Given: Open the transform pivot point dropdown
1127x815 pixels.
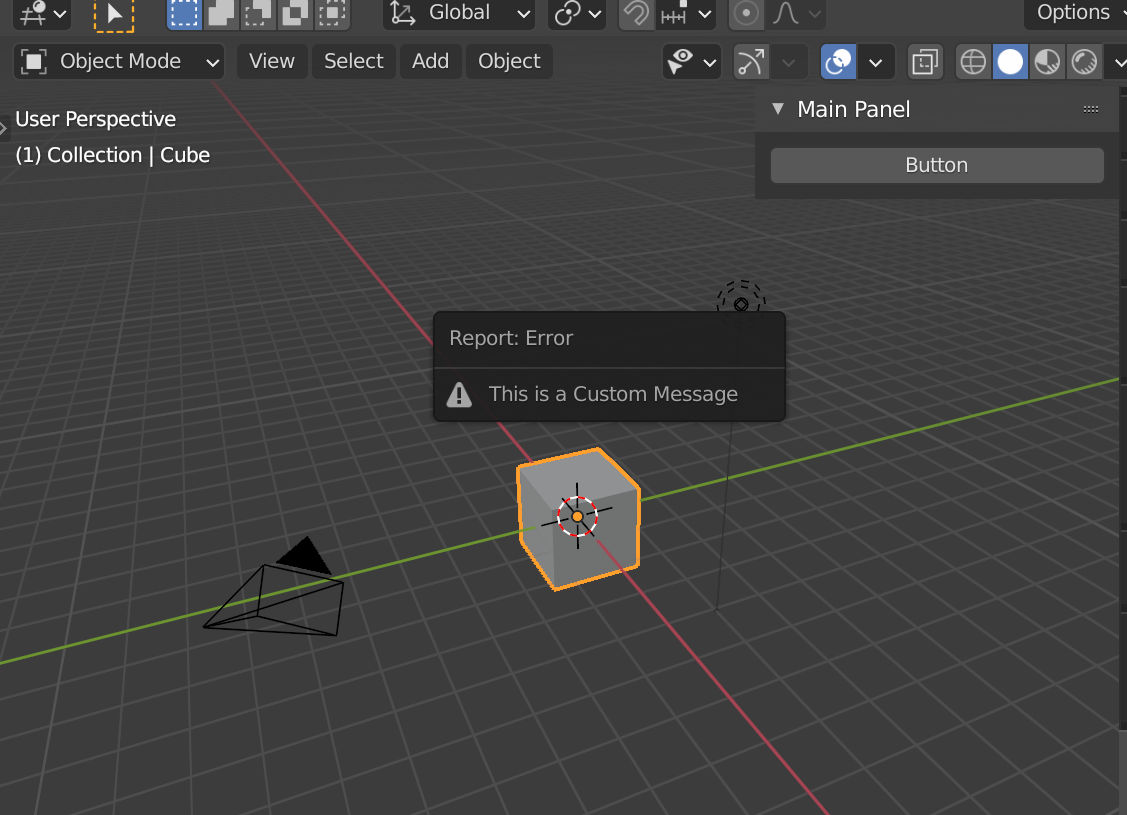Looking at the screenshot, I should 576,14.
